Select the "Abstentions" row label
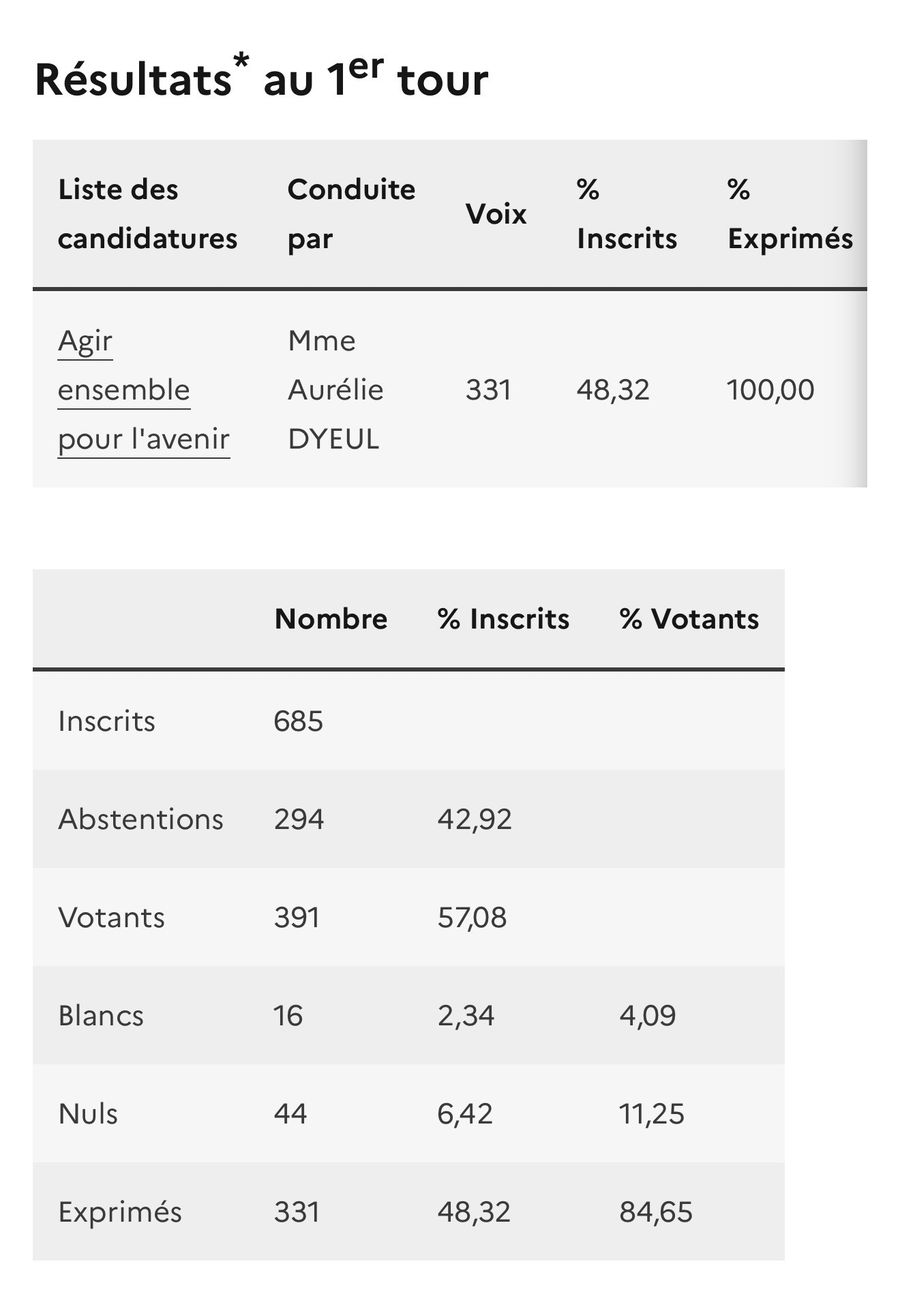This screenshot has height=1311, width=900. 141,819
